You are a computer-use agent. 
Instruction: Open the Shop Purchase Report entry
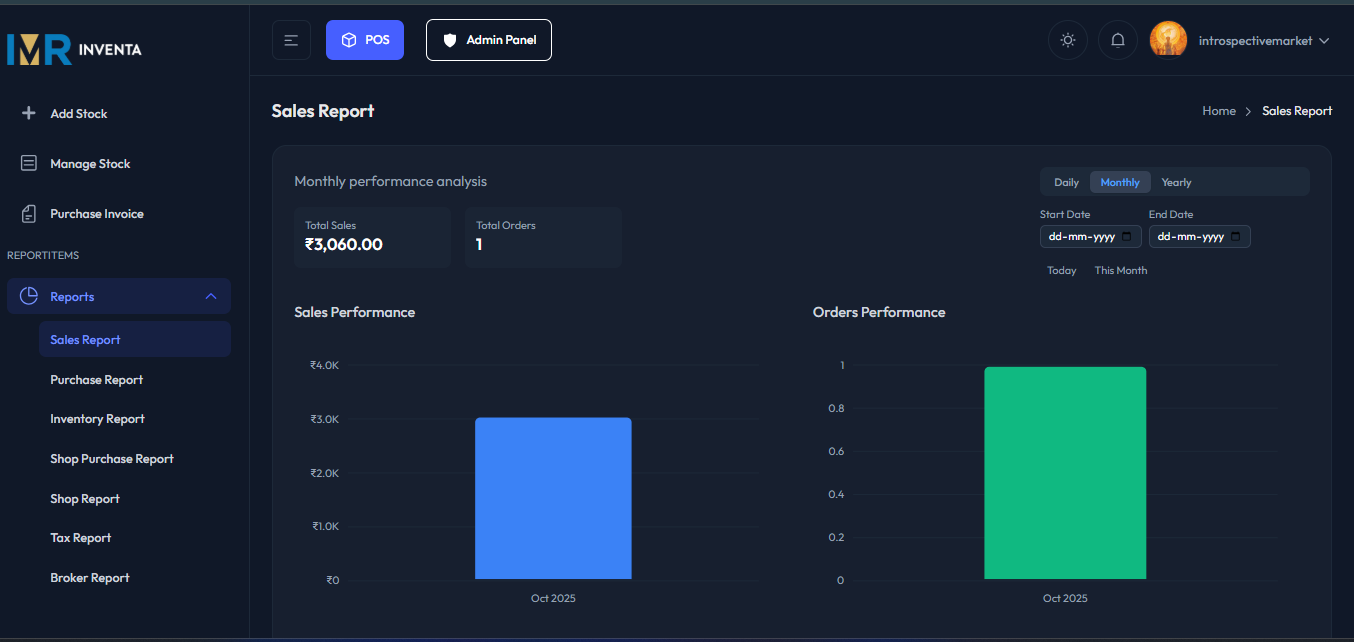(x=111, y=458)
